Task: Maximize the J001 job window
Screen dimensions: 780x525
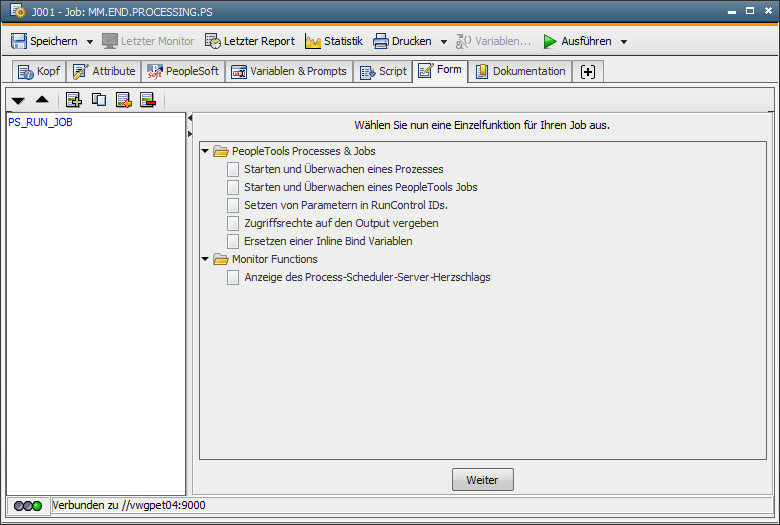Action: pos(750,10)
